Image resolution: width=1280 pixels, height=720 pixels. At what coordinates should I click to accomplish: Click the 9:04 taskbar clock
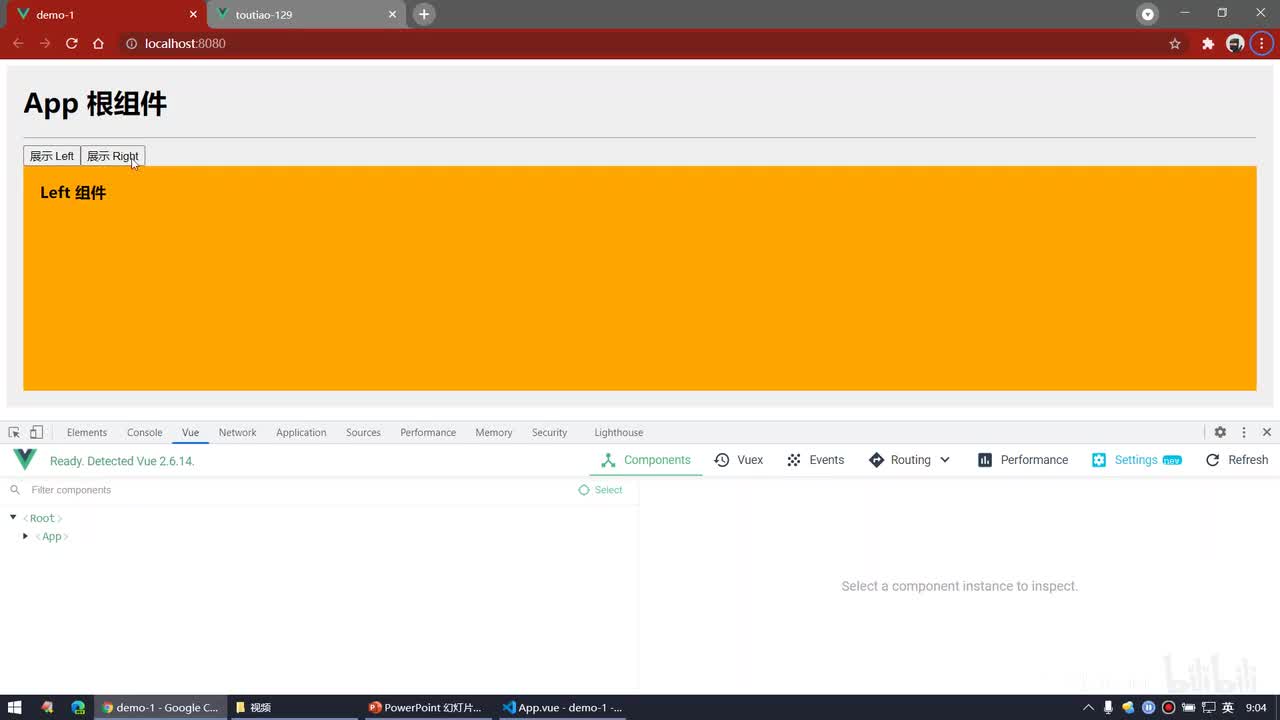pyautogui.click(x=1256, y=707)
